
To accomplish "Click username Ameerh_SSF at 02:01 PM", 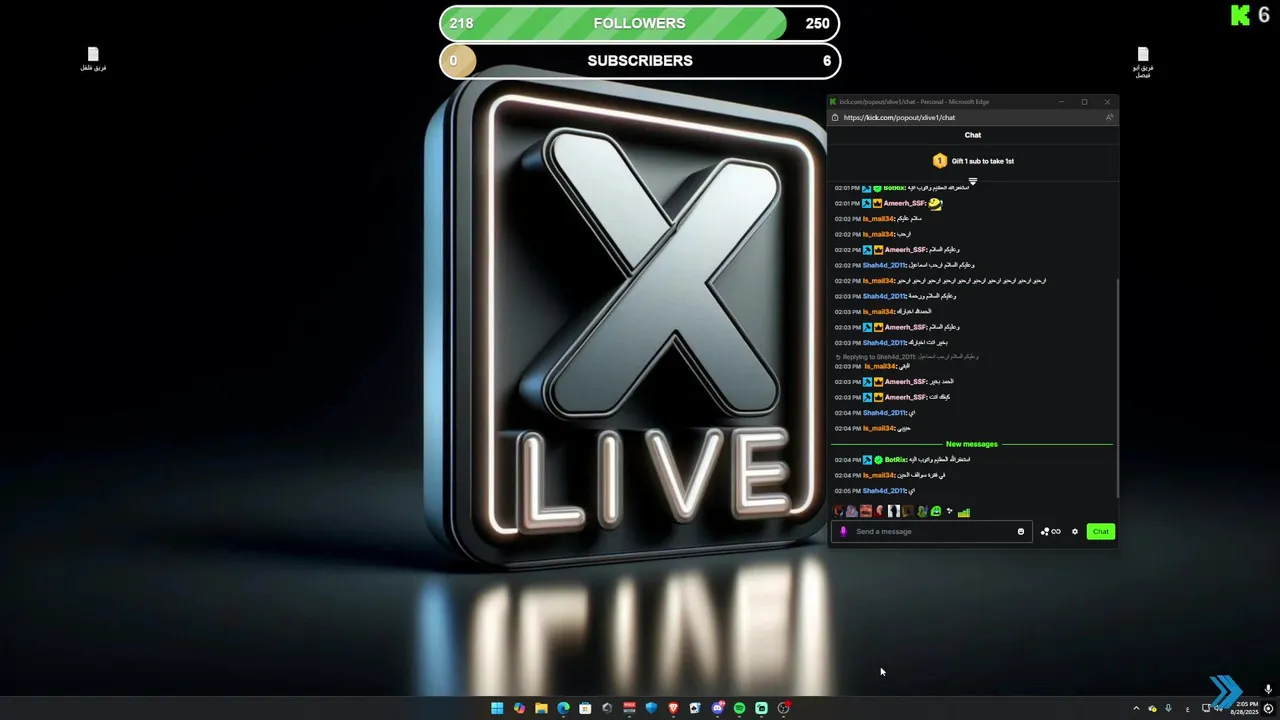I will [904, 203].
